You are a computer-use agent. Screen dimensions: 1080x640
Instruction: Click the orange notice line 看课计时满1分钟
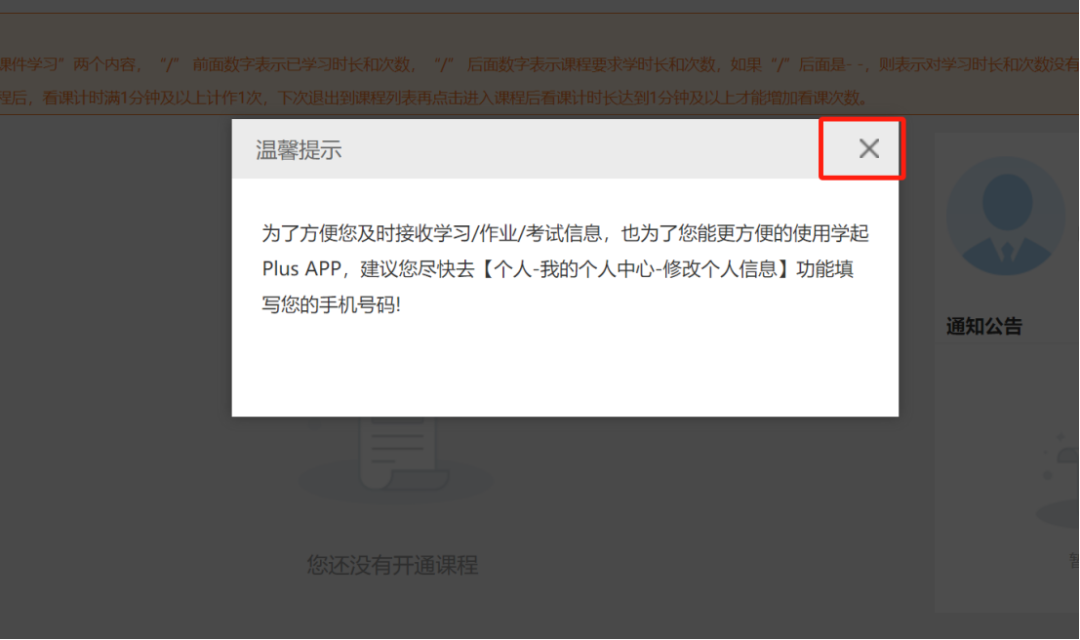pyautogui.click(x=434, y=98)
